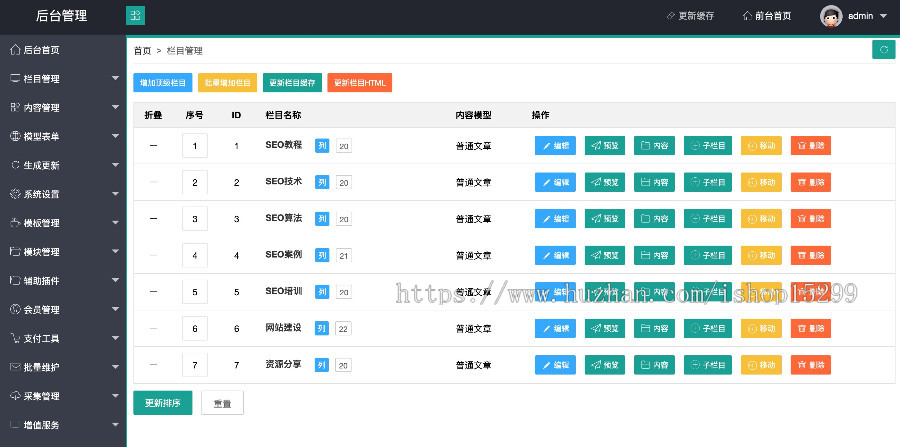900x447 pixels.
Task: Click the 系统设置 gear icon in sidebar
Action: tap(15, 194)
